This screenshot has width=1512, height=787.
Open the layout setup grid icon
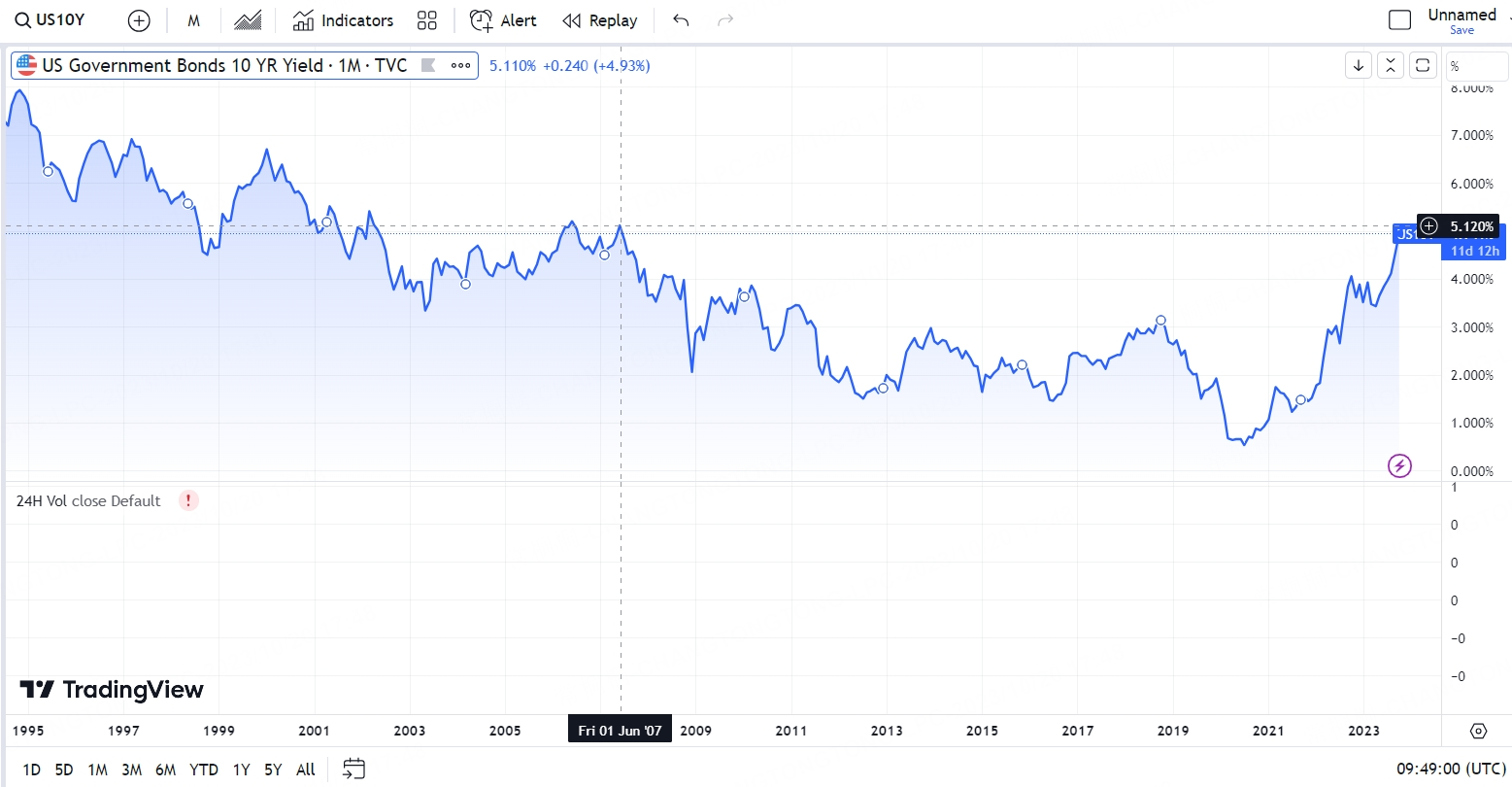tap(426, 20)
